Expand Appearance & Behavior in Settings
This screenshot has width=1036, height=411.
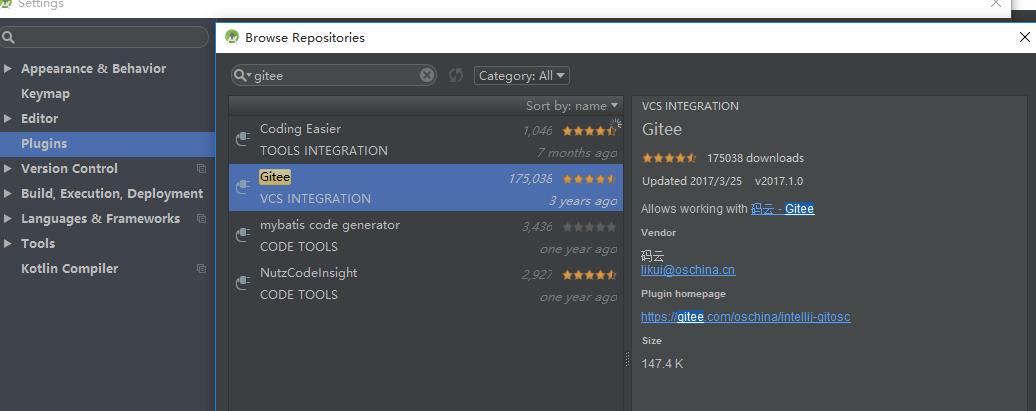coord(8,69)
